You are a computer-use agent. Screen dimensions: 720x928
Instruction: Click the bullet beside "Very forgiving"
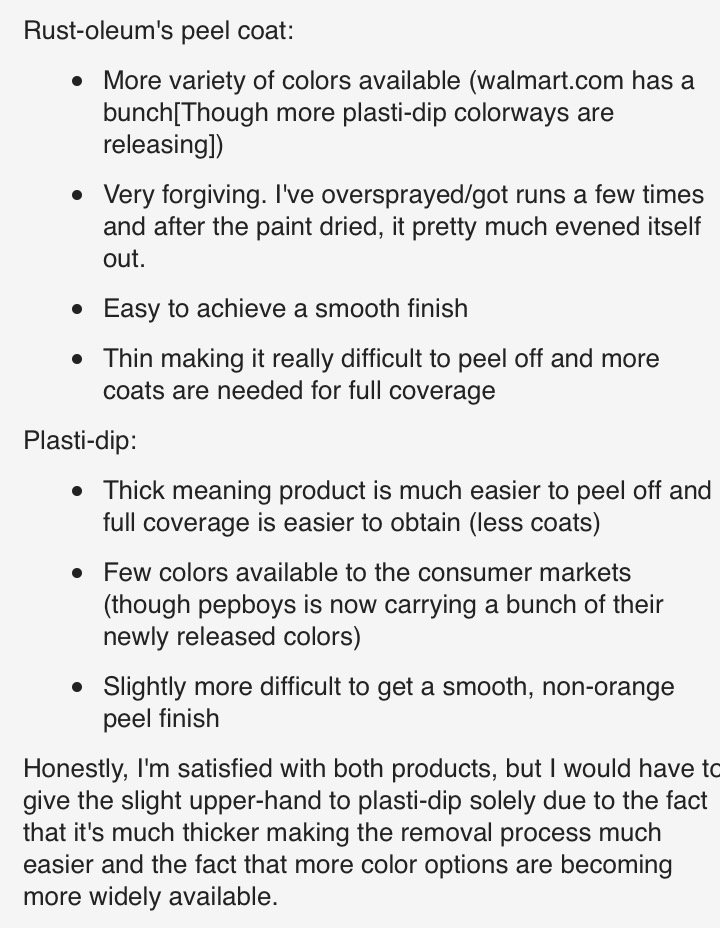77,195
